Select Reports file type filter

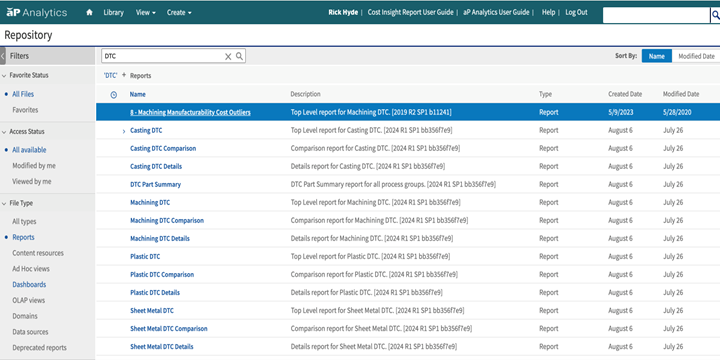[23, 237]
